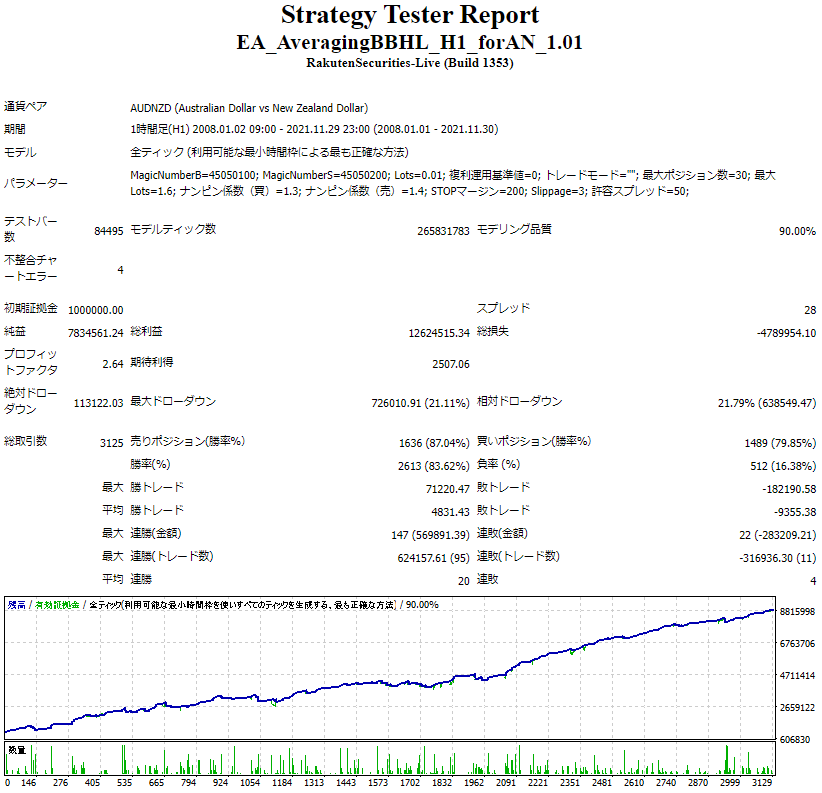Click average loss trade -9355.38
The height and width of the screenshot is (793, 822).
tap(795, 512)
